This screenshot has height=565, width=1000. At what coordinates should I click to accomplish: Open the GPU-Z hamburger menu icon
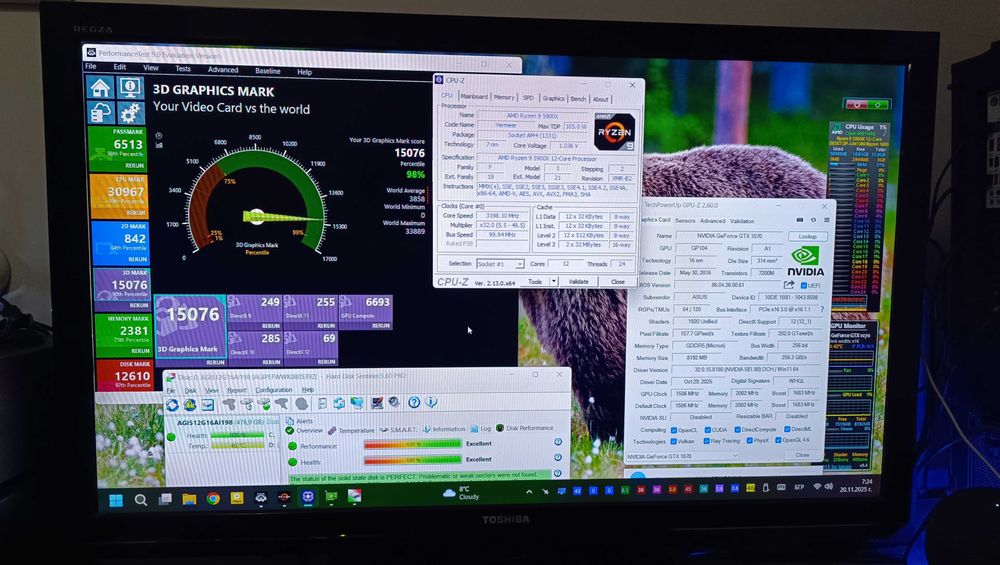coord(826,220)
